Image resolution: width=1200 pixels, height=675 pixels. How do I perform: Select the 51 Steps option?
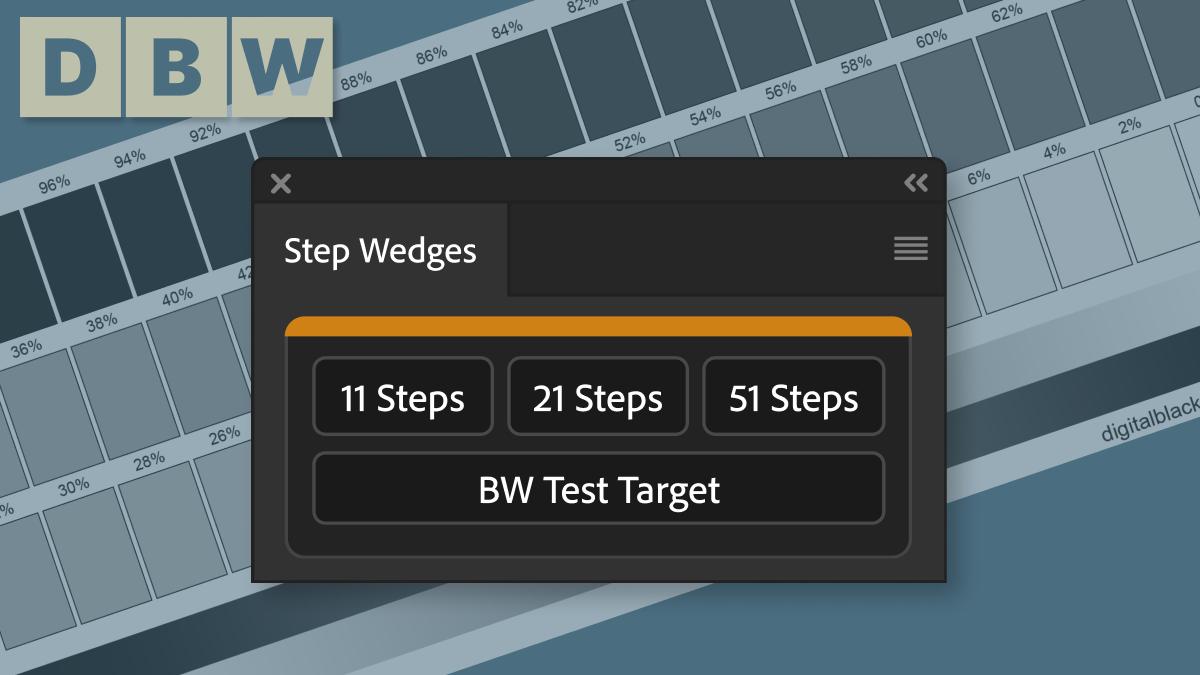(793, 396)
